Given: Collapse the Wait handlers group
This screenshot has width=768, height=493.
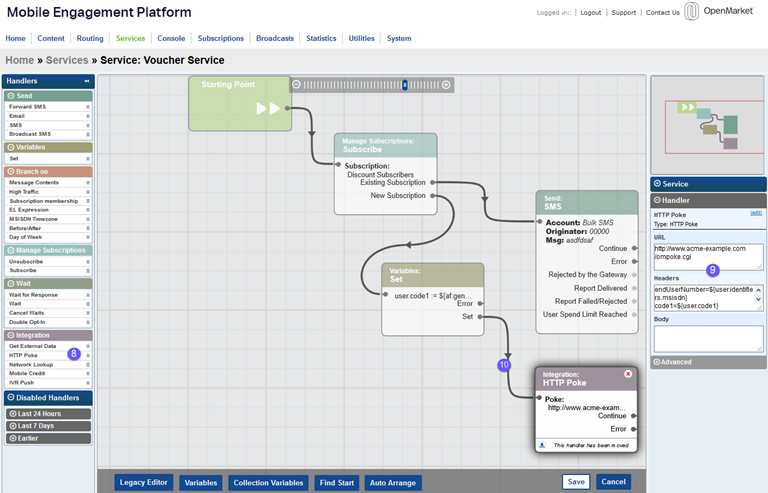Looking at the screenshot, I should point(11,283).
